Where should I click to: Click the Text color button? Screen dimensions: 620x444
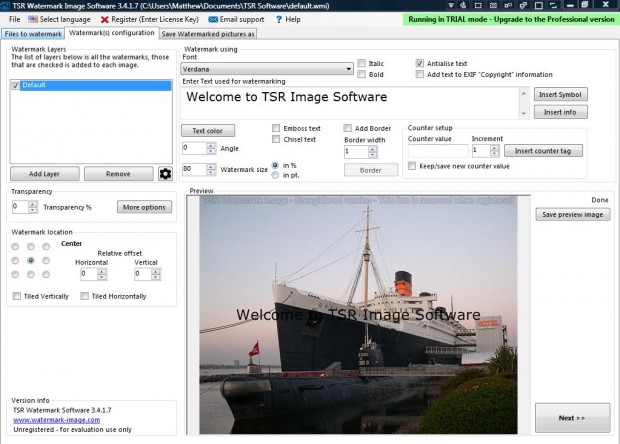coord(208,130)
